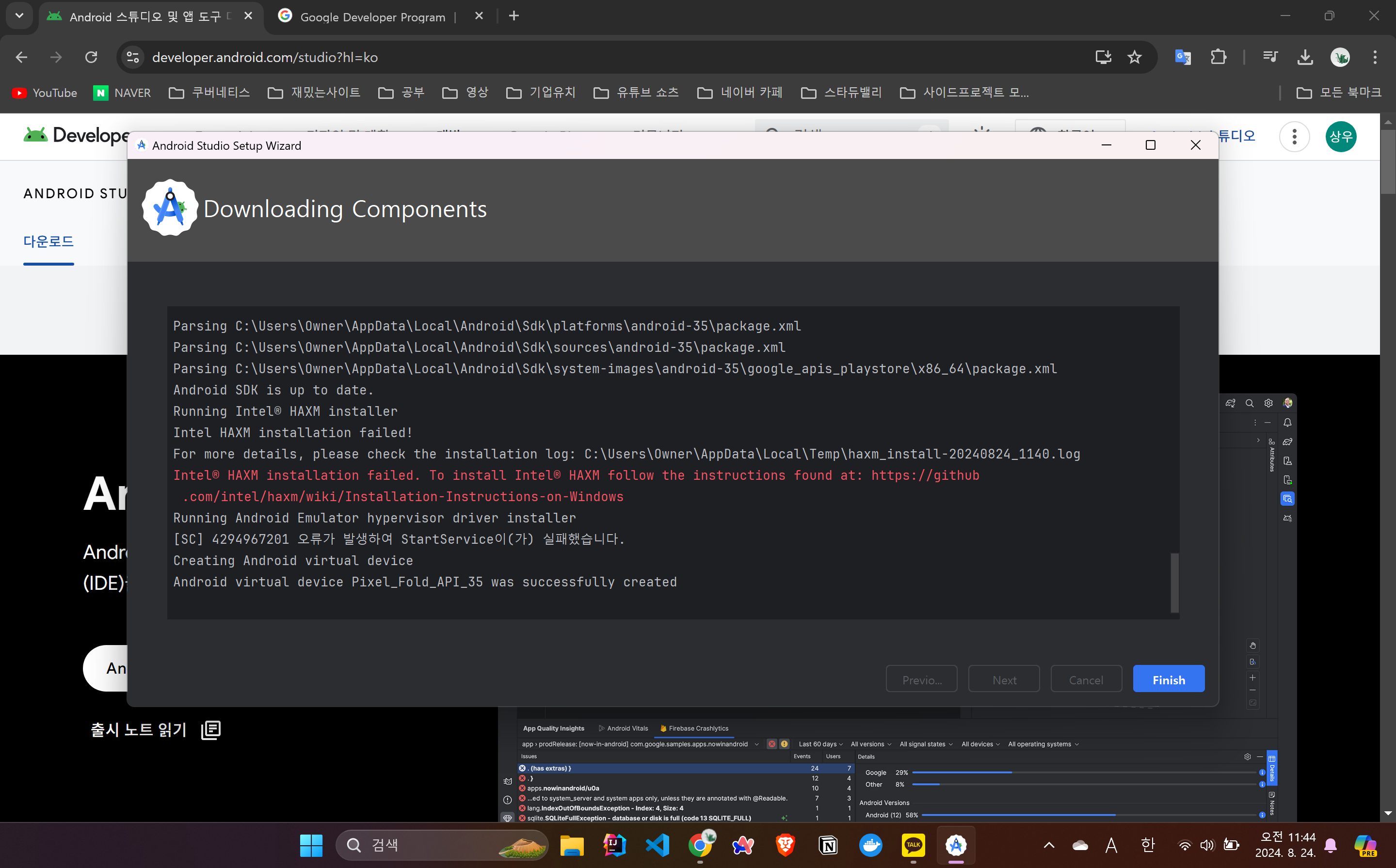Open Chrome downloads icon

coord(1305,57)
